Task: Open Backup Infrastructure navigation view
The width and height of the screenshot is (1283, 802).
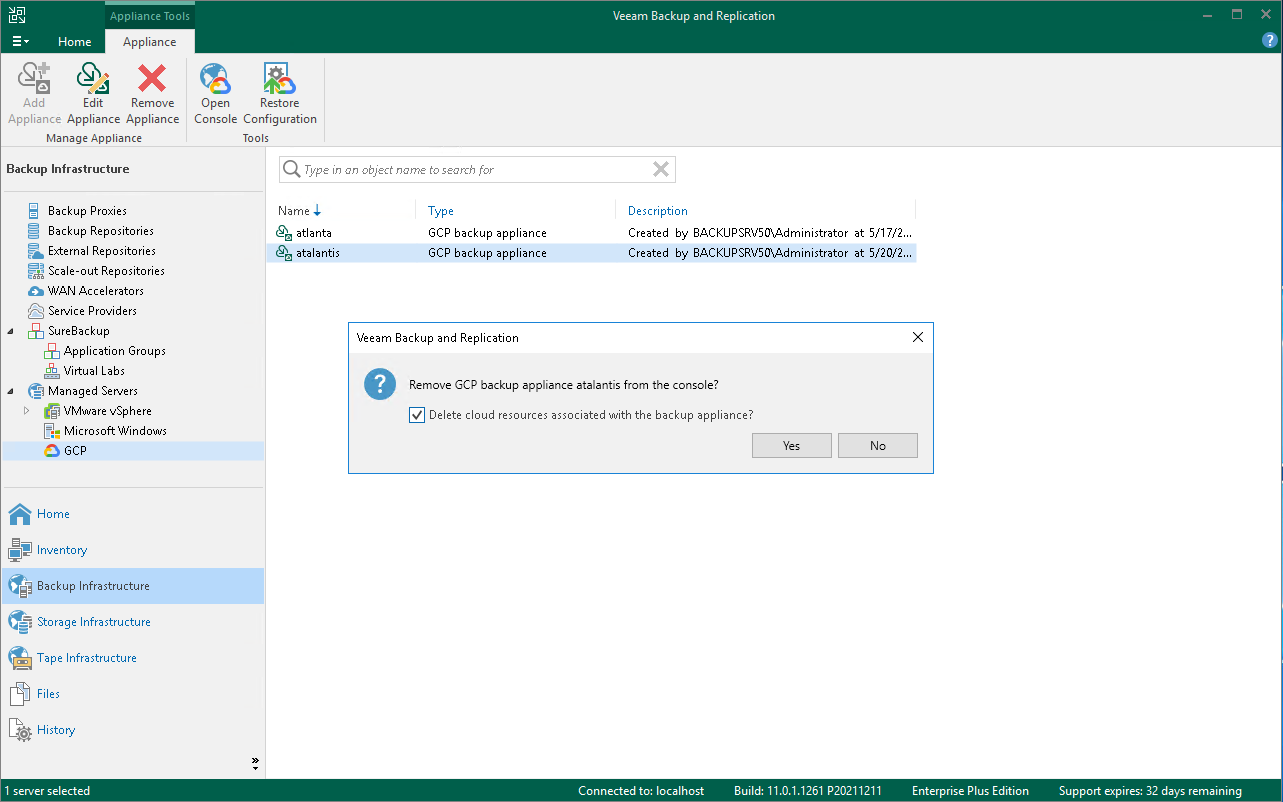Action: (133, 586)
